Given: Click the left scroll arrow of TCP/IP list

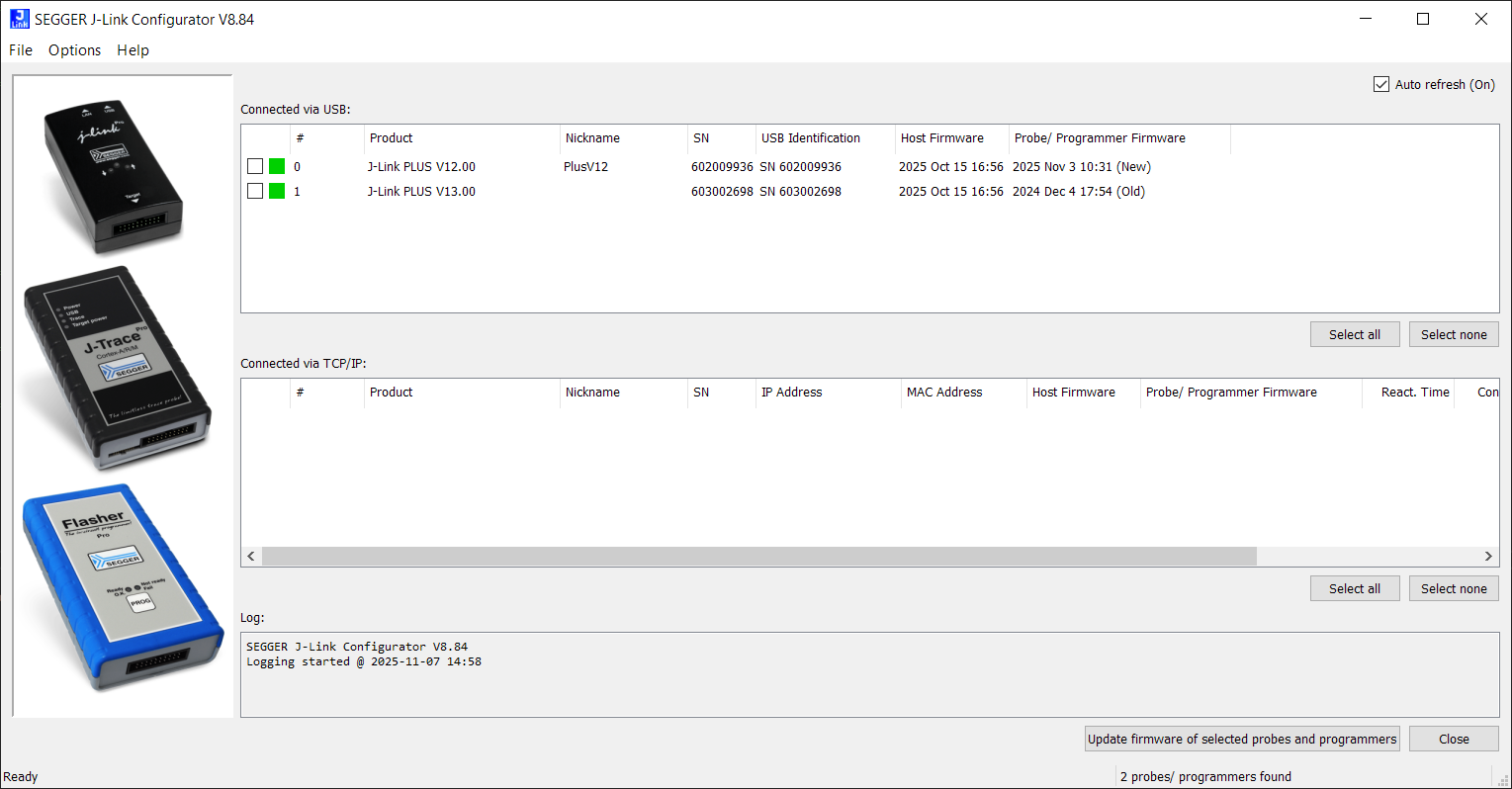Looking at the screenshot, I should [251, 557].
